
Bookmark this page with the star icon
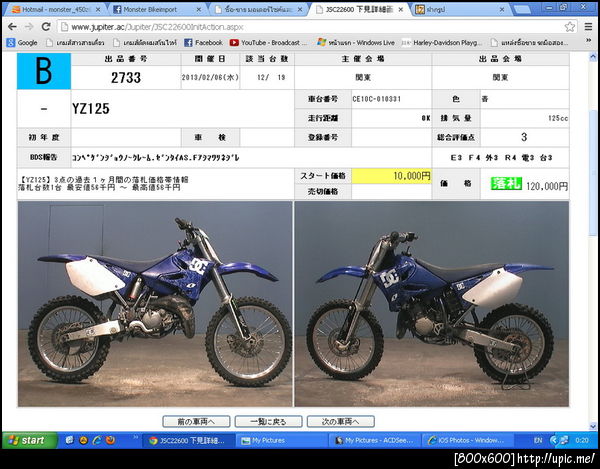569,26
